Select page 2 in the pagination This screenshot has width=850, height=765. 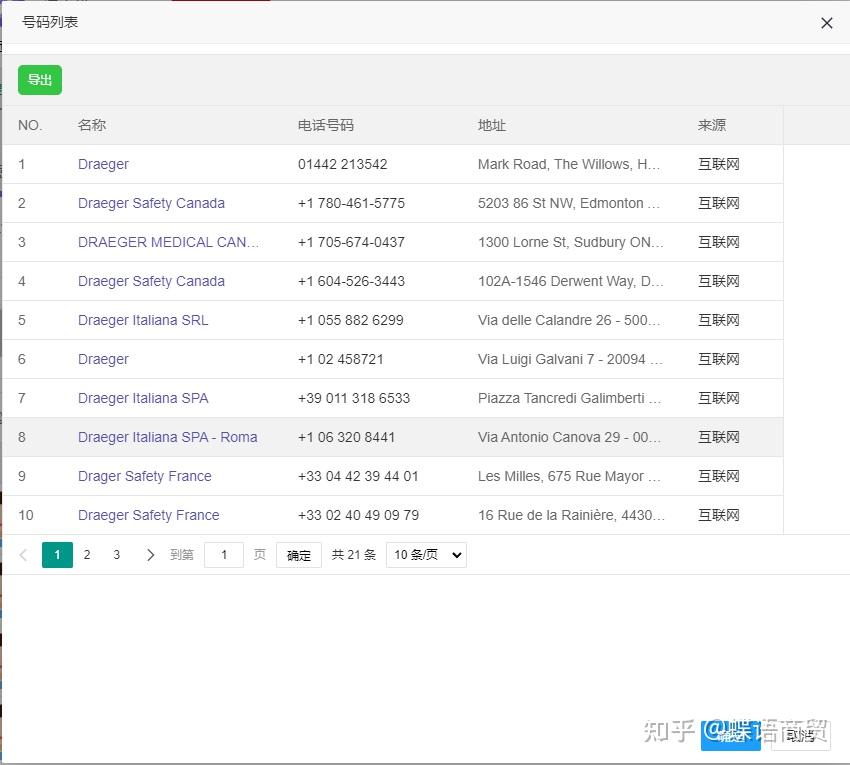click(87, 555)
